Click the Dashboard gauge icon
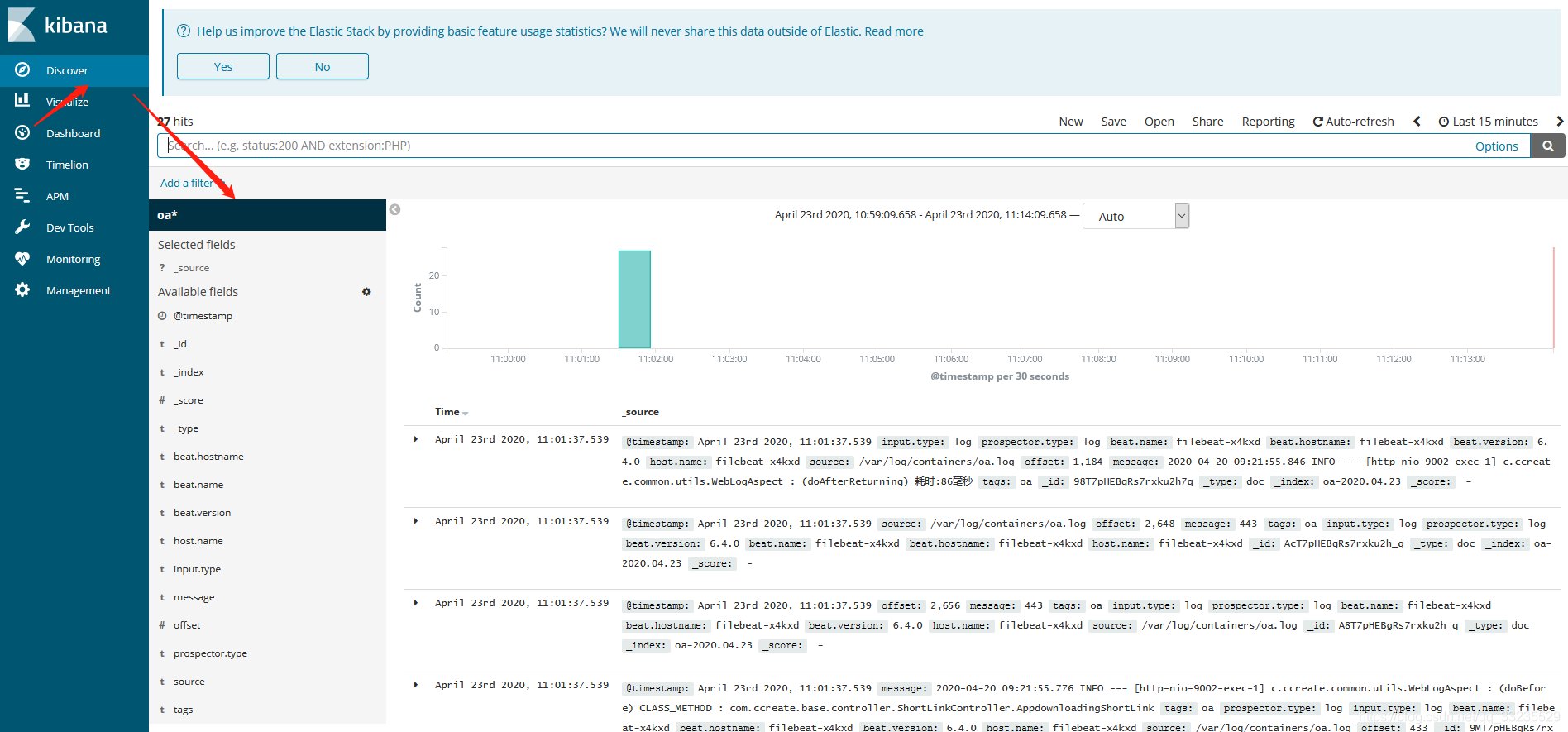Viewport: 1568px width, 732px height. point(22,132)
